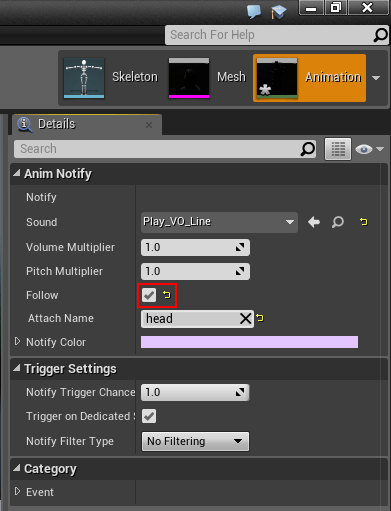
Task: Toggle the property matrix grid view button
Action: coord(338,149)
